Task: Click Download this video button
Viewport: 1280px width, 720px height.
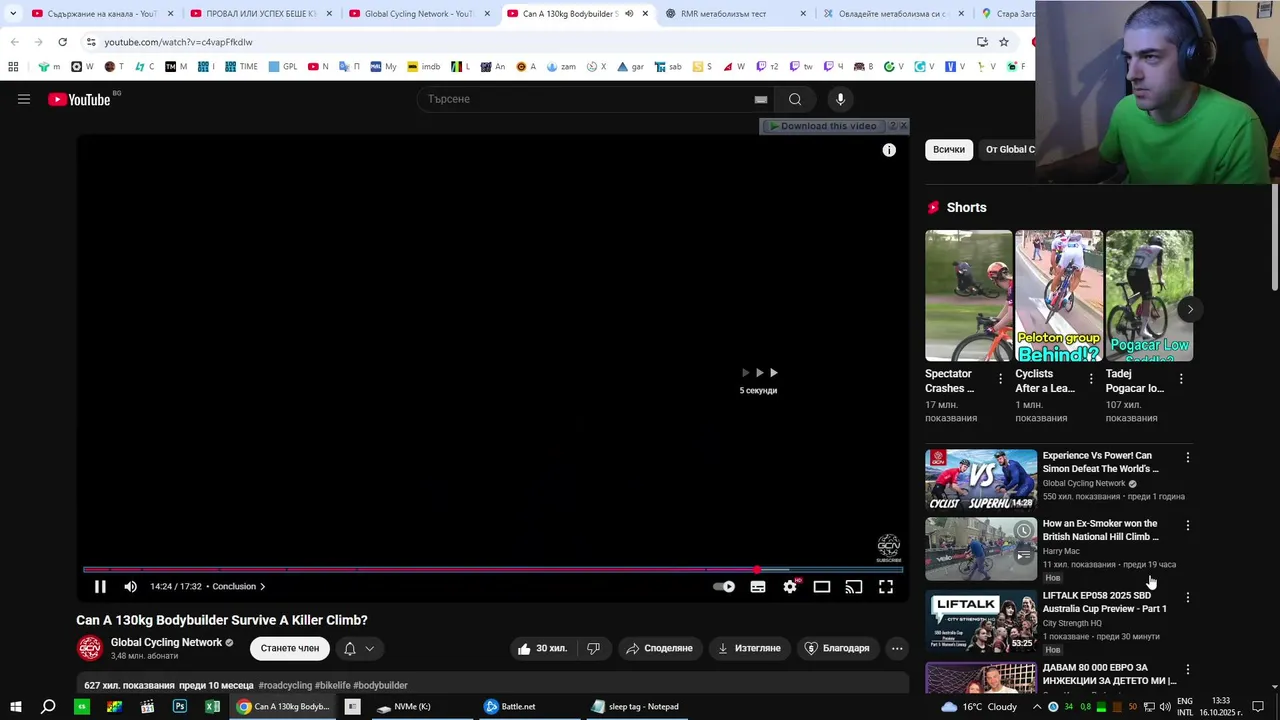Action: pos(822,126)
